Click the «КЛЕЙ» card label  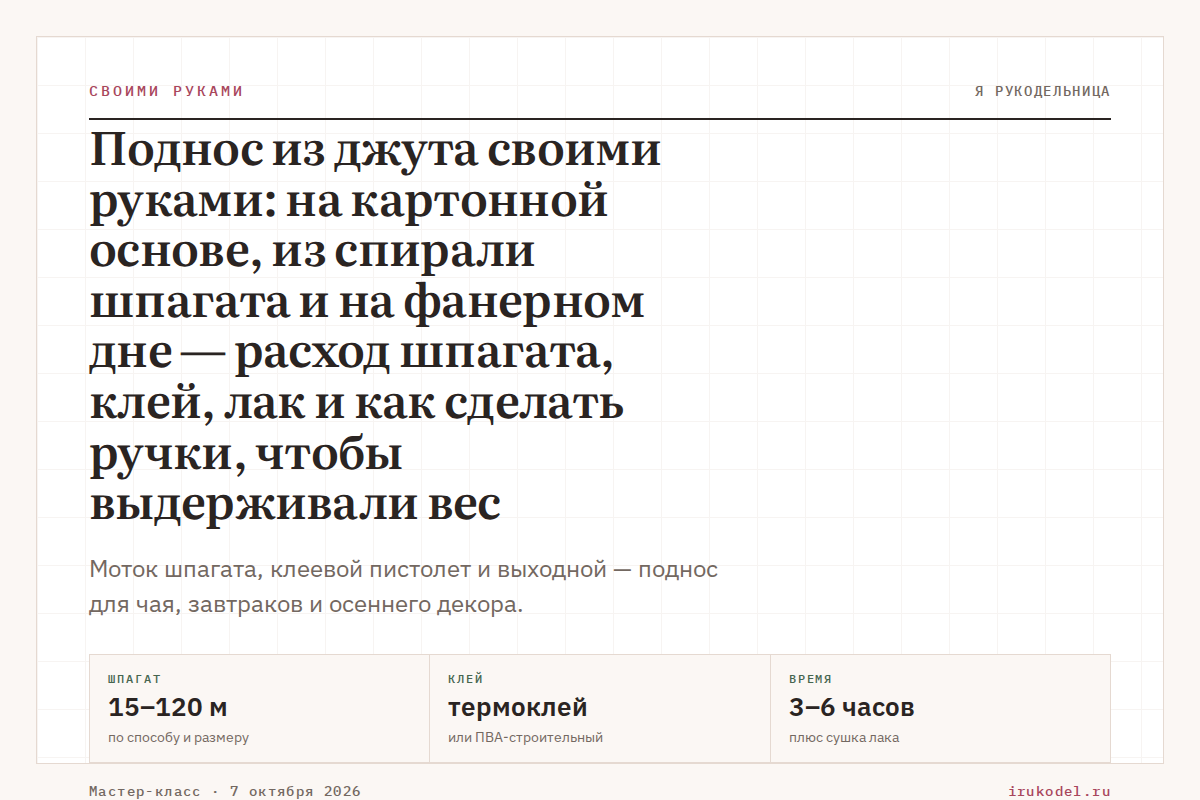pyautogui.click(x=466, y=679)
